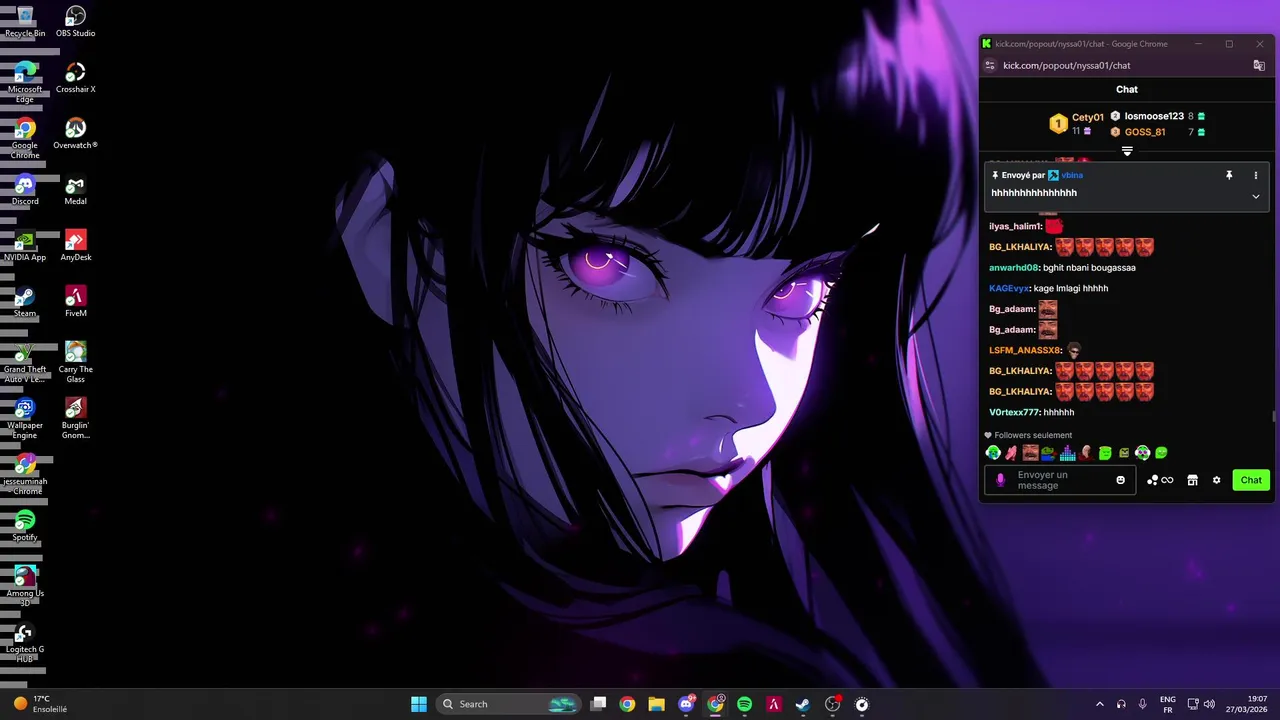This screenshot has width=1280, height=720.
Task: Open the translate page icon in address bar
Action: pos(1259,65)
